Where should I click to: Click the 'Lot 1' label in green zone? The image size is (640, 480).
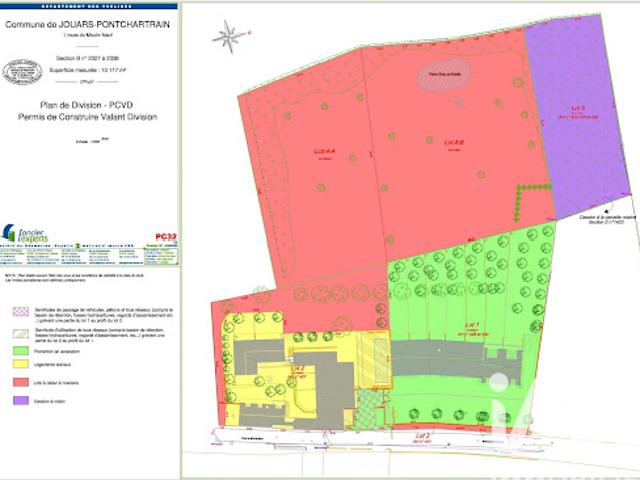472,325
